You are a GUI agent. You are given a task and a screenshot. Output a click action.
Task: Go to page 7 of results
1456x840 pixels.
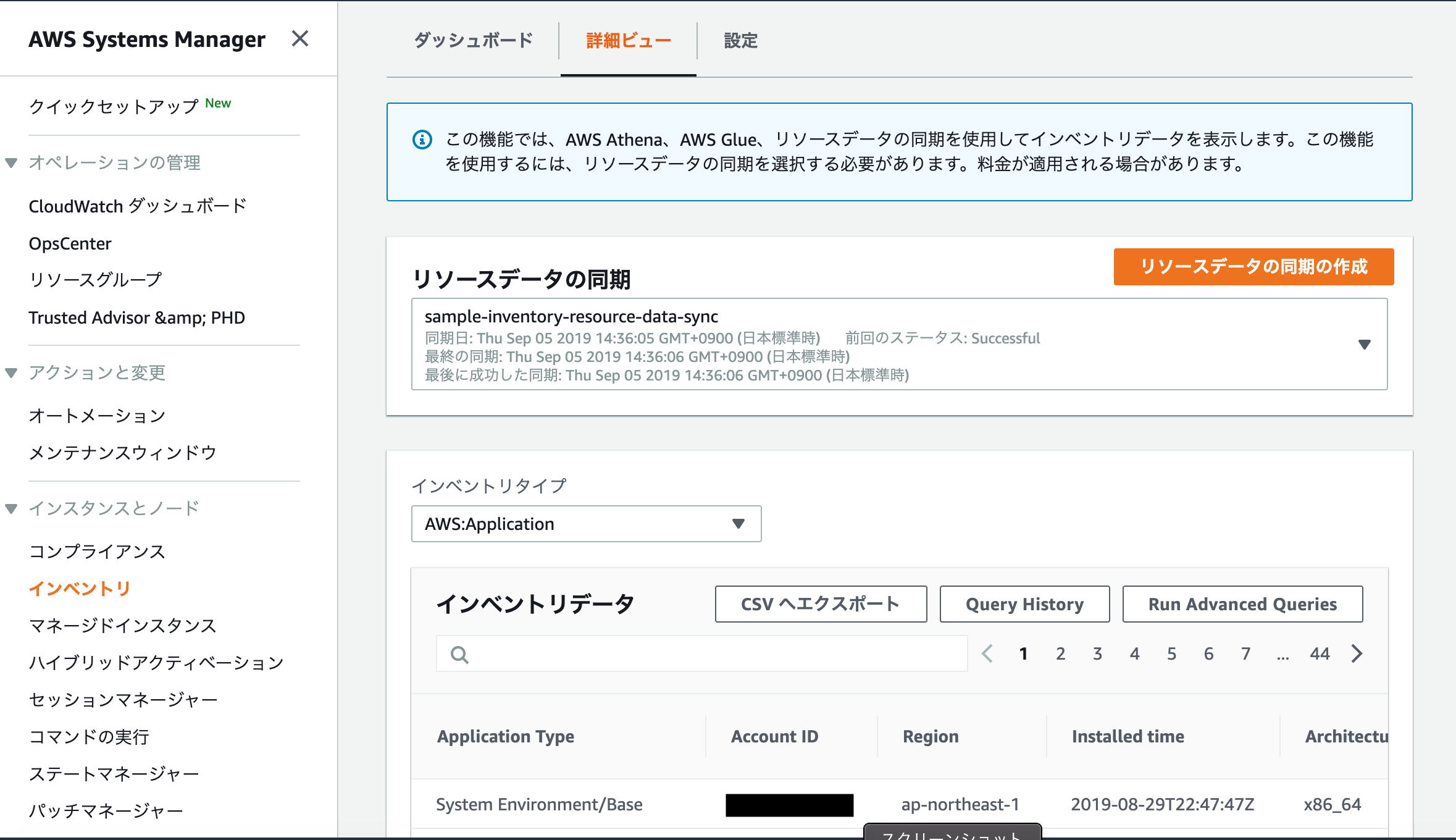1245,653
